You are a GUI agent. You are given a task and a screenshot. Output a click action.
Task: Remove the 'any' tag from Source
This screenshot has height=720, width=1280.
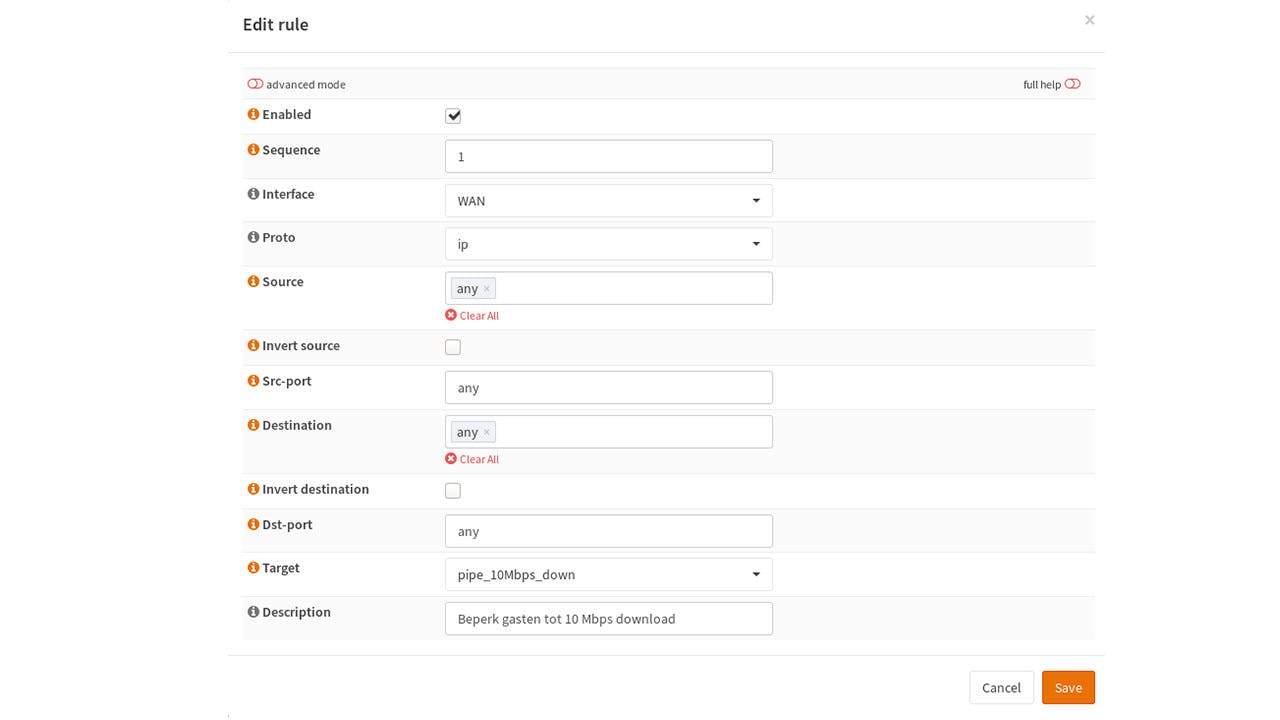(487, 289)
